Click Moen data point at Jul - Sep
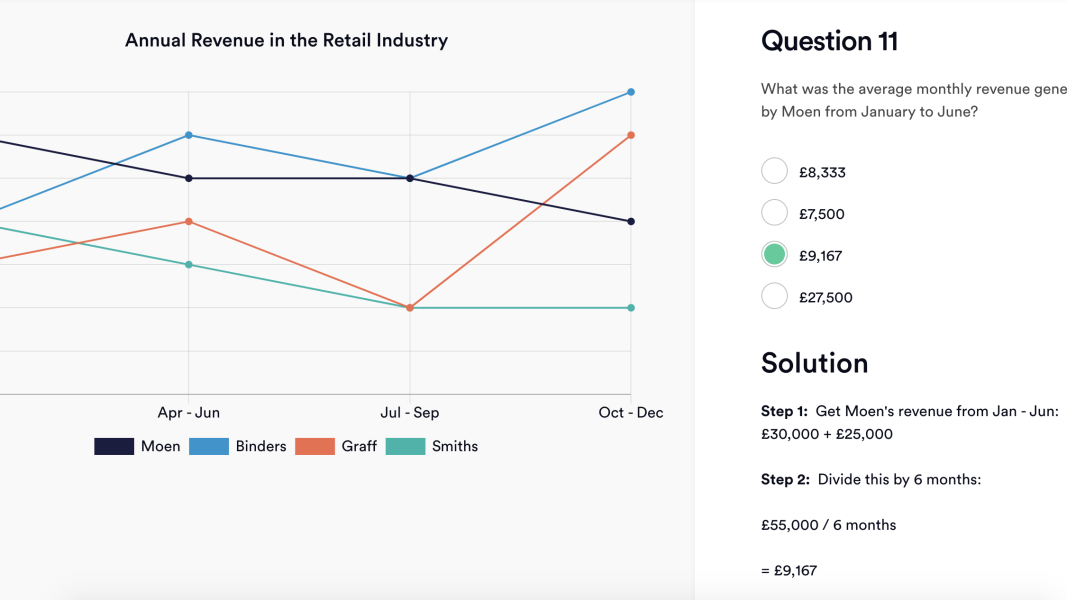Screen dimensions: 1067x600 coord(410,178)
